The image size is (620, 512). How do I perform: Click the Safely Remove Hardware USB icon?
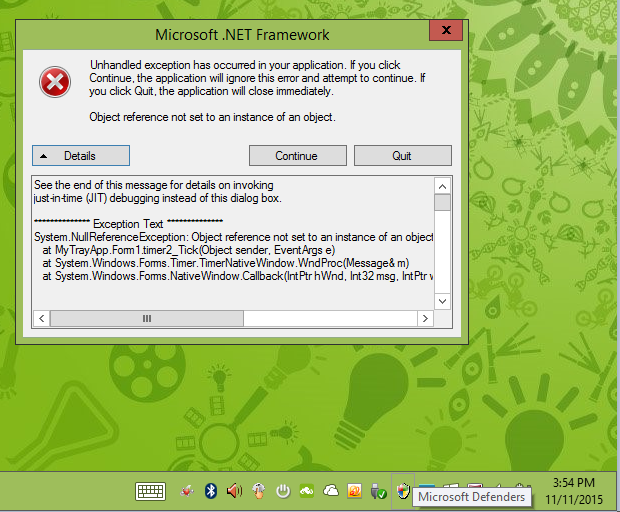tap(378, 491)
